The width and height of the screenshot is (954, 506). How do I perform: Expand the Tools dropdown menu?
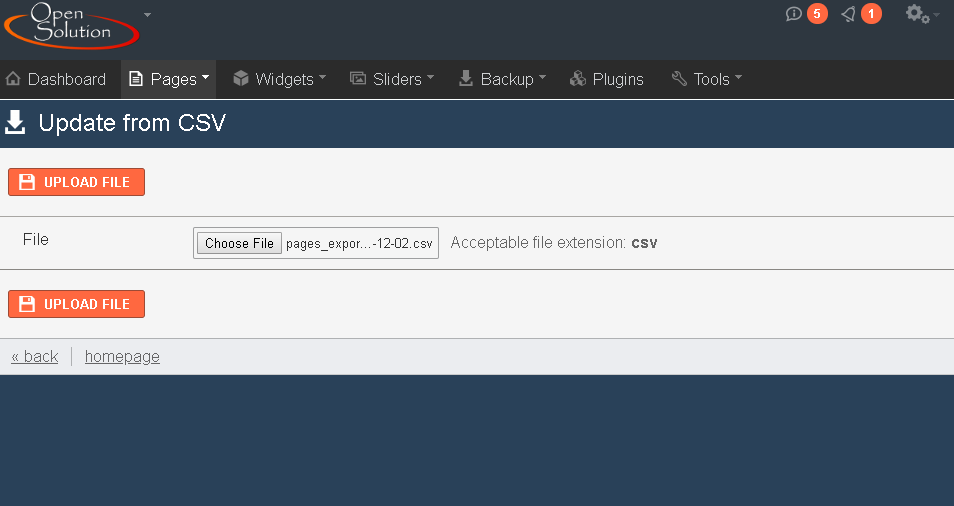tap(706, 79)
